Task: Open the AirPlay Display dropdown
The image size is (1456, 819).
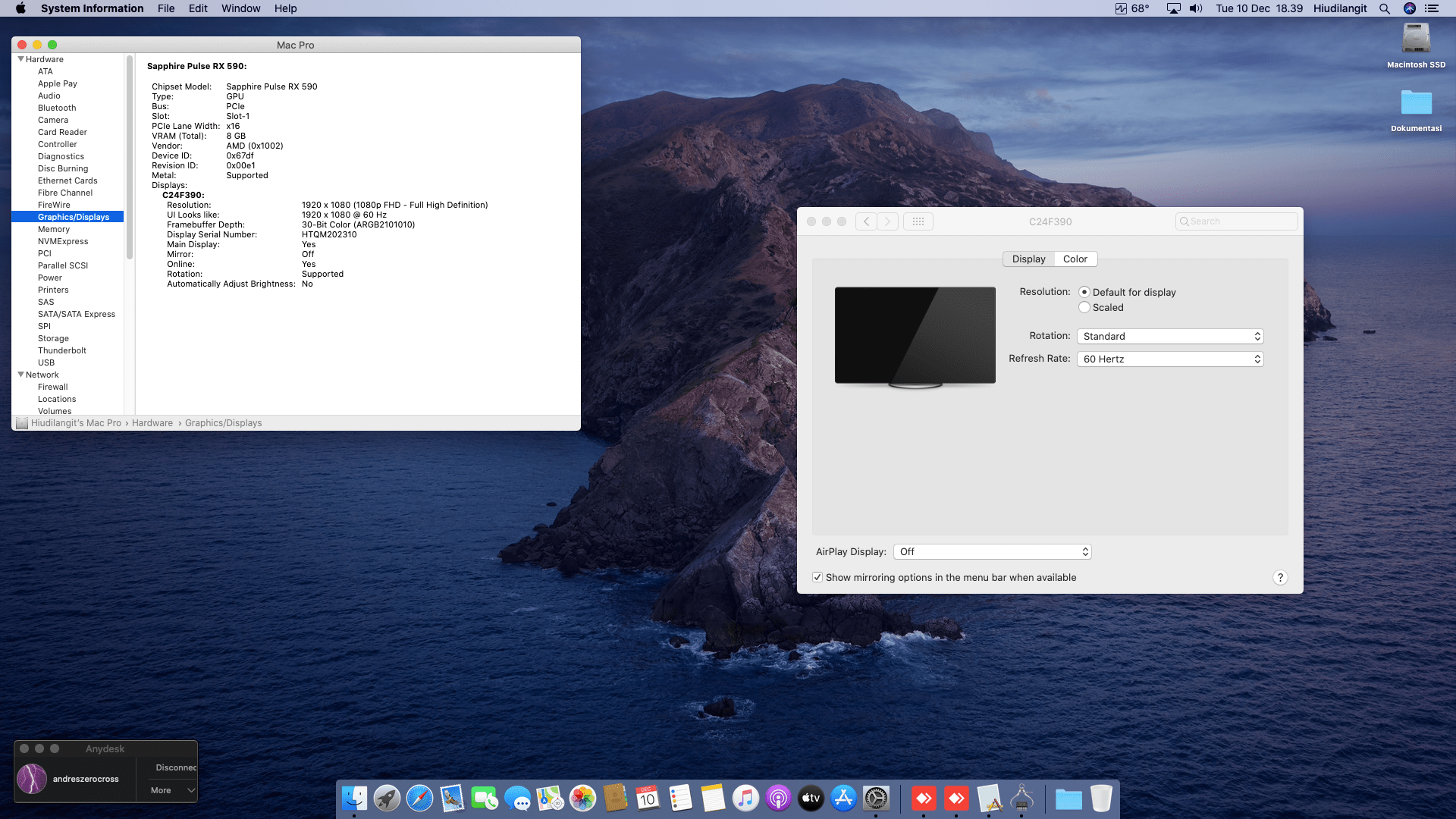Action: point(992,551)
